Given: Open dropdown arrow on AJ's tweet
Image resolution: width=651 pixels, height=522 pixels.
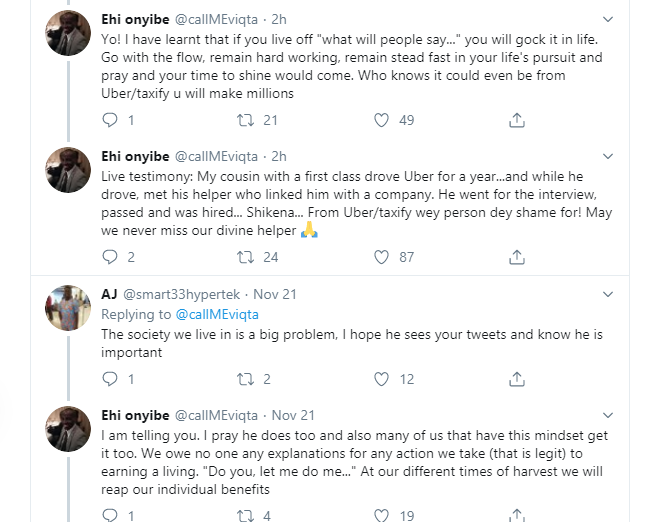Looking at the screenshot, I should (x=607, y=294).
